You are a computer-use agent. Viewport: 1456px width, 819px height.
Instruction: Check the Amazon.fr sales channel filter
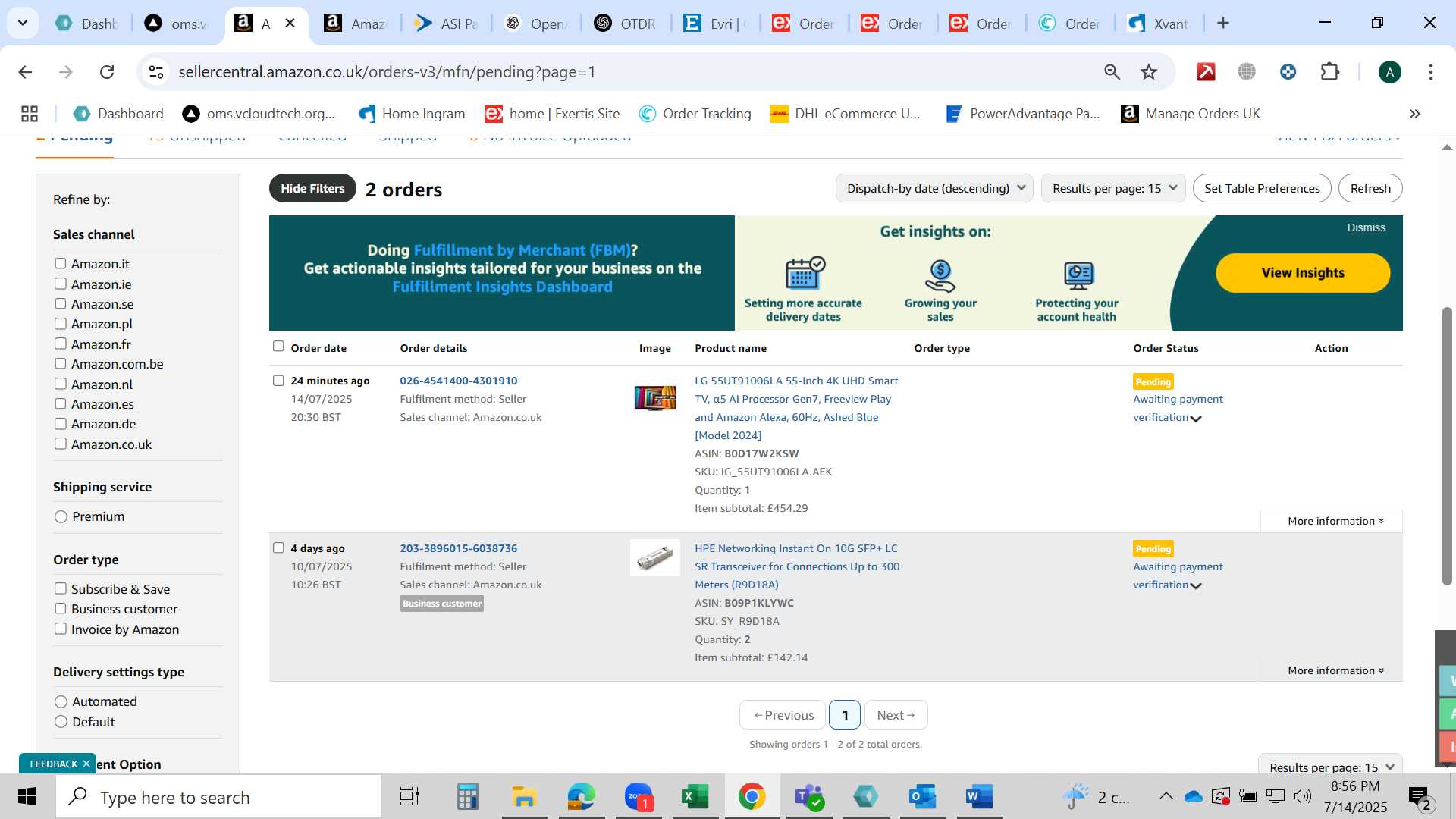click(61, 344)
